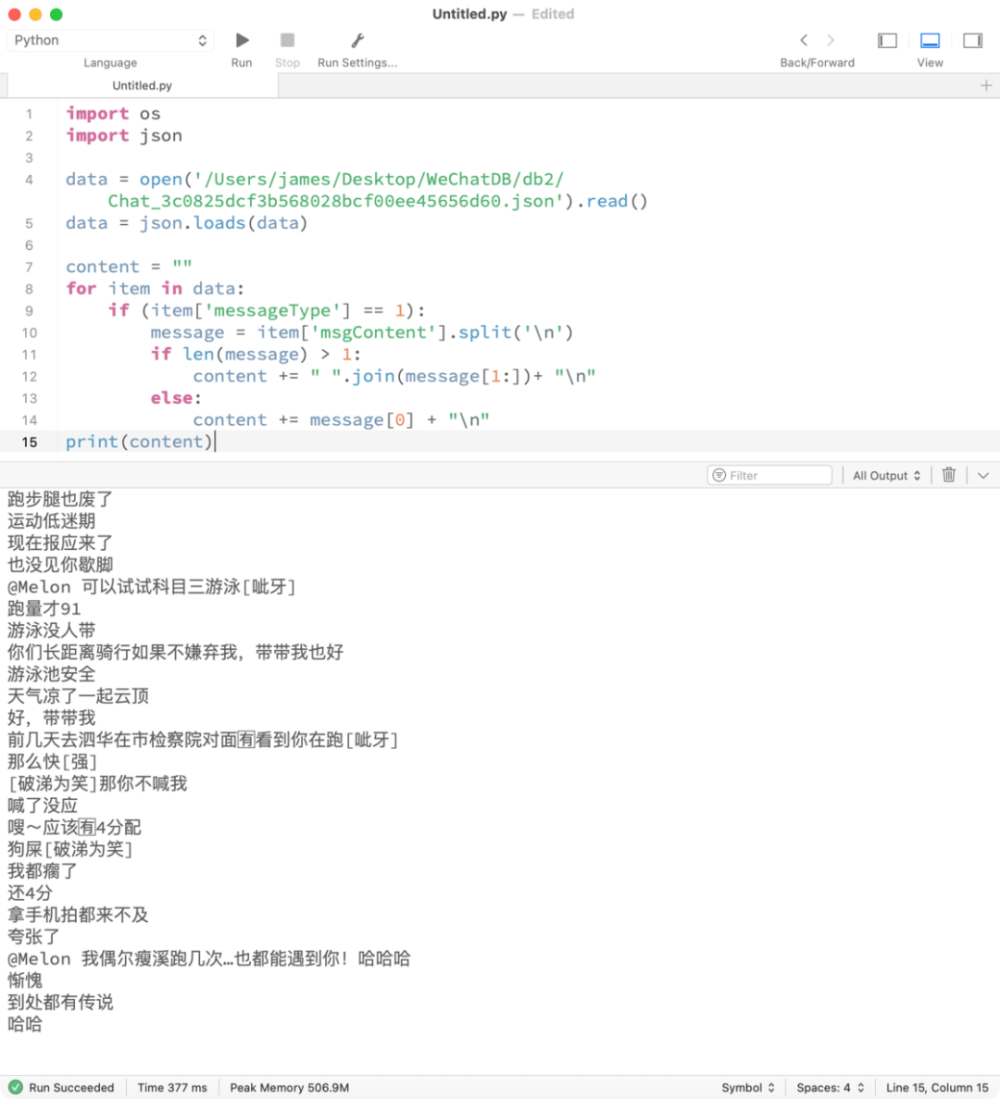Click the filter icon in search field
Screen dimensions: 1000x1099
pos(719,475)
